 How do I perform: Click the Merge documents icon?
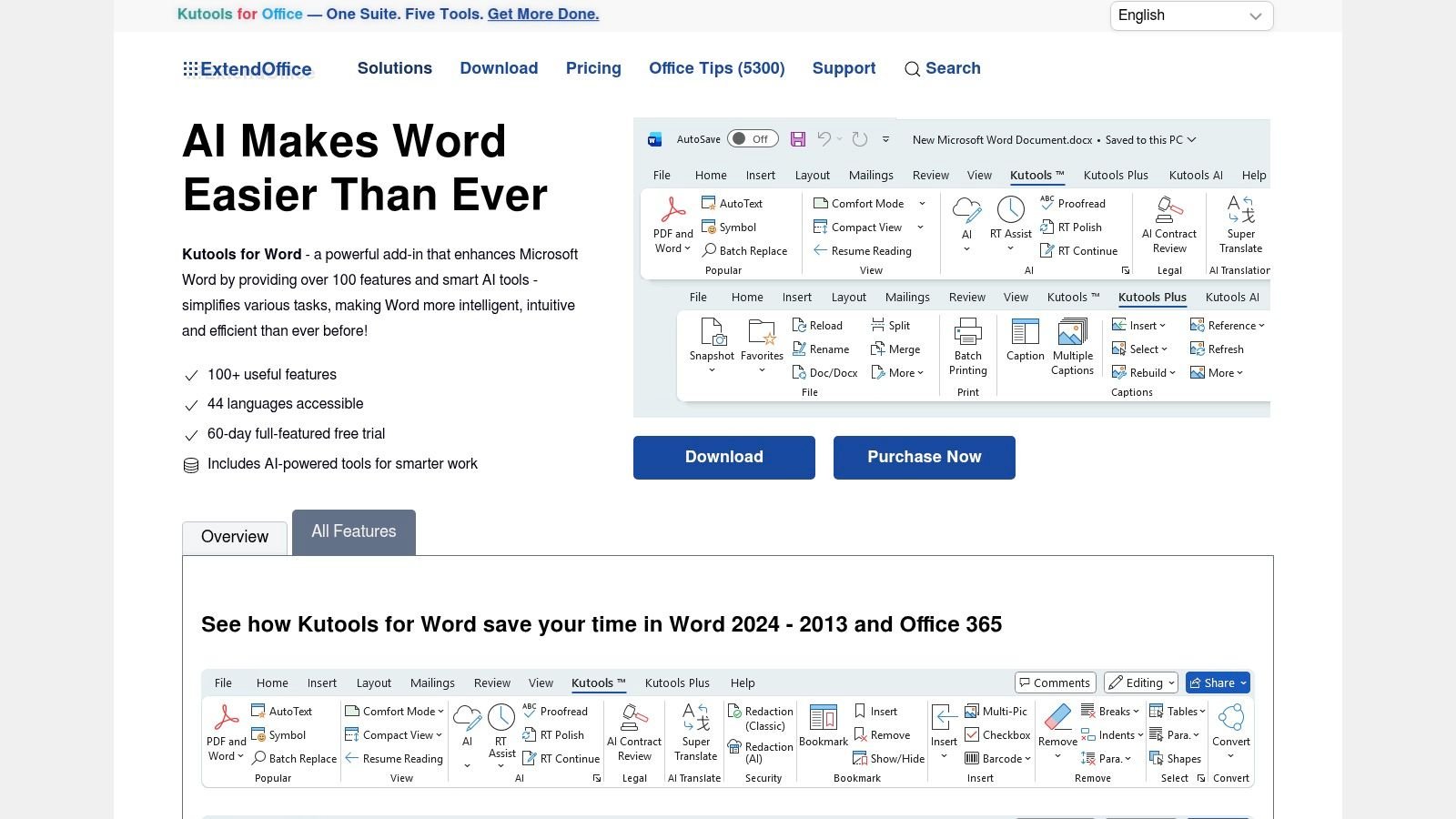[x=878, y=349]
